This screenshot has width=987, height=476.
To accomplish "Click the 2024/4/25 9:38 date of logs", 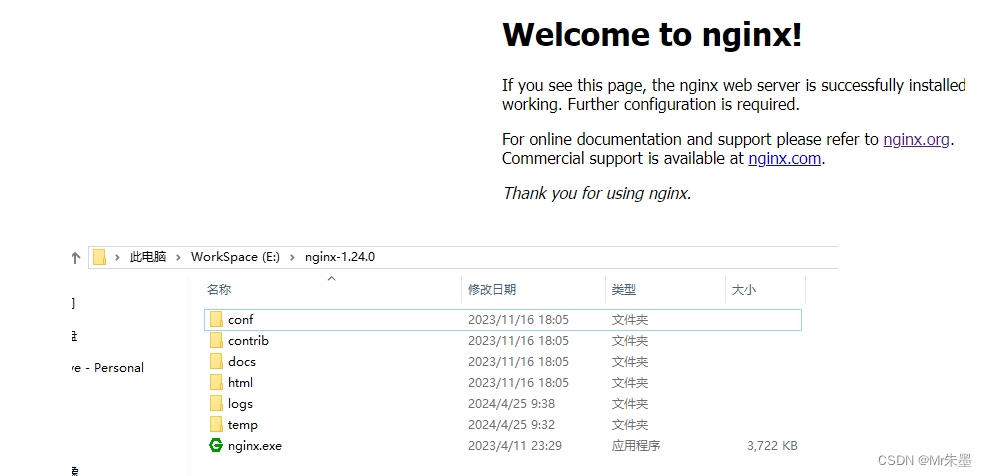I will click(x=511, y=404).
